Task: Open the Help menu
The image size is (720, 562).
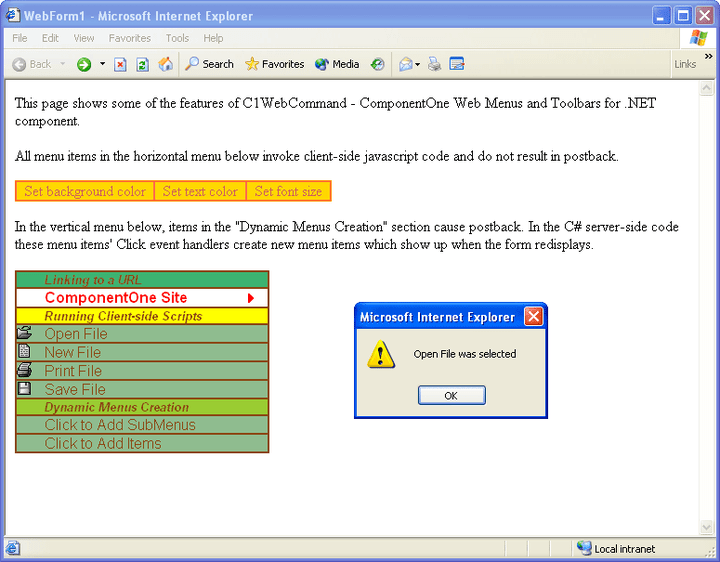Action: pos(213,38)
